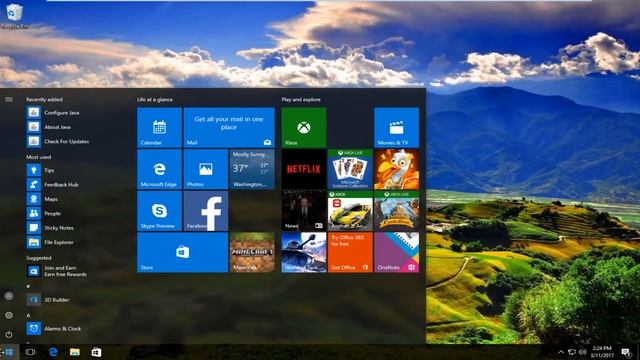
Task: Click the Play and explore group header
Action: point(301,100)
